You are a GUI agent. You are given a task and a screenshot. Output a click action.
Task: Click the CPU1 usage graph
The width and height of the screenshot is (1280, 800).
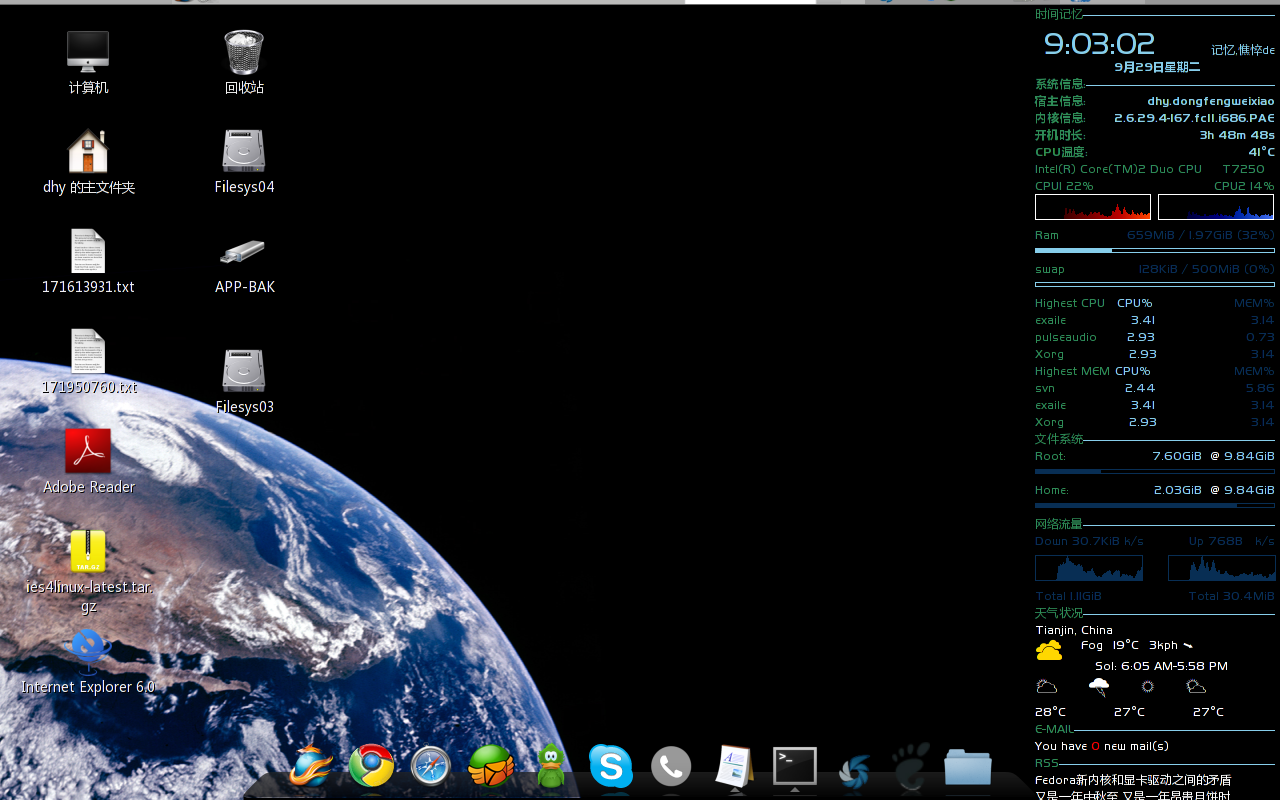click(x=1093, y=207)
